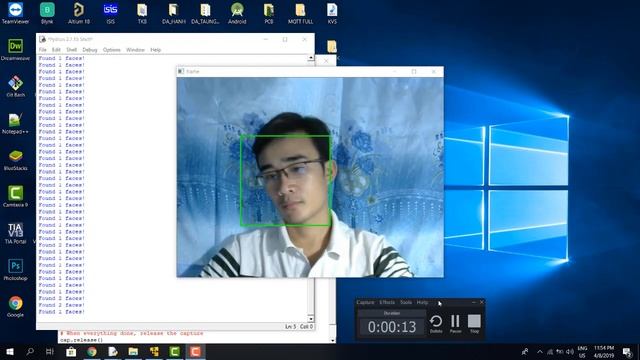640x360 pixels.
Task: Switch to green Camtasia taskbar icon
Action: (x=175, y=351)
